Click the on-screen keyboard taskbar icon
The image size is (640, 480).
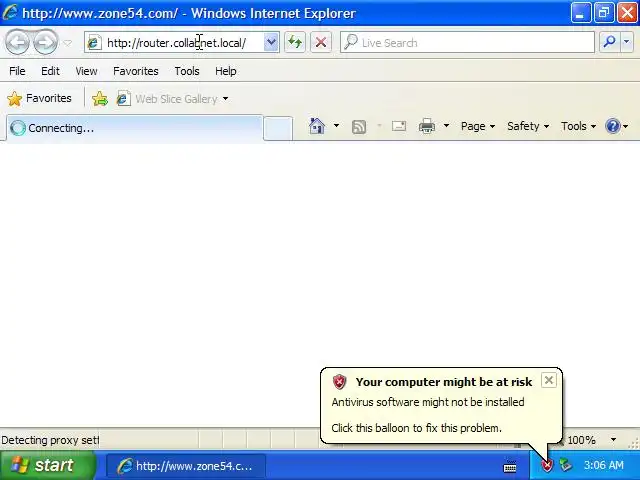tap(510, 466)
